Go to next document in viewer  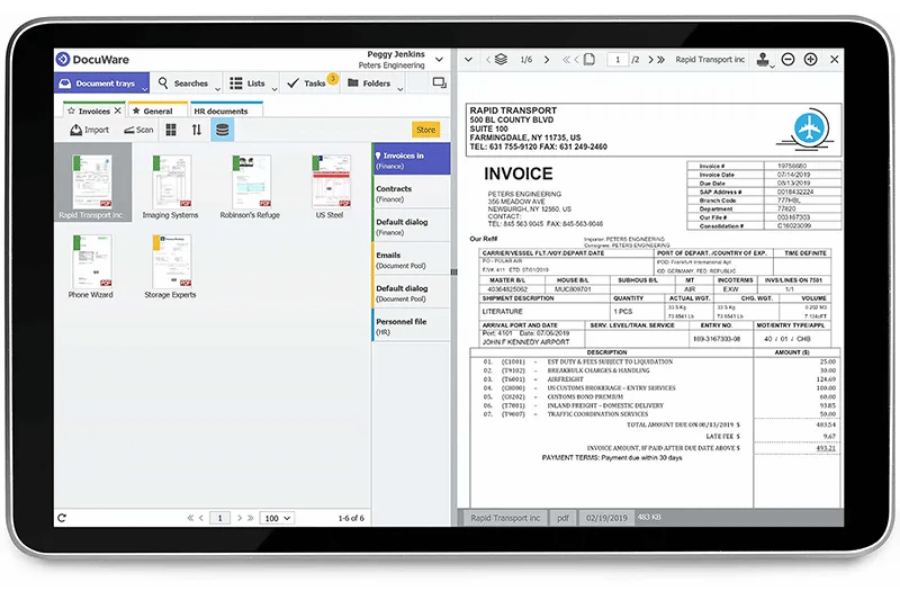pyautogui.click(x=546, y=59)
